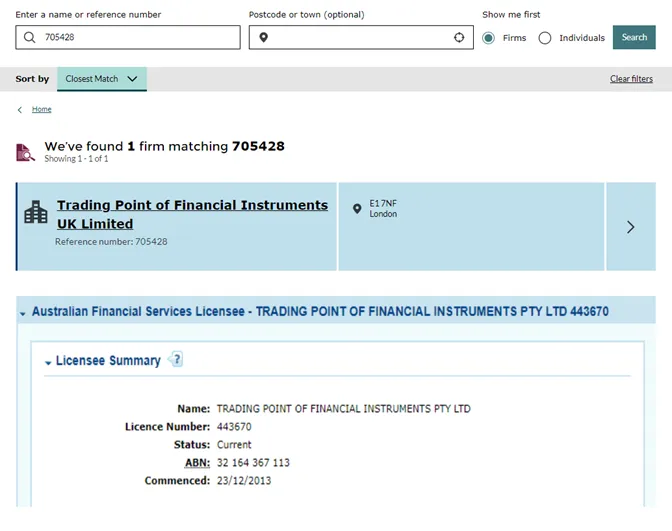This screenshot has width=672, height=531.
Task: Click the document search results icon
Action: click(x=25, y=153)
